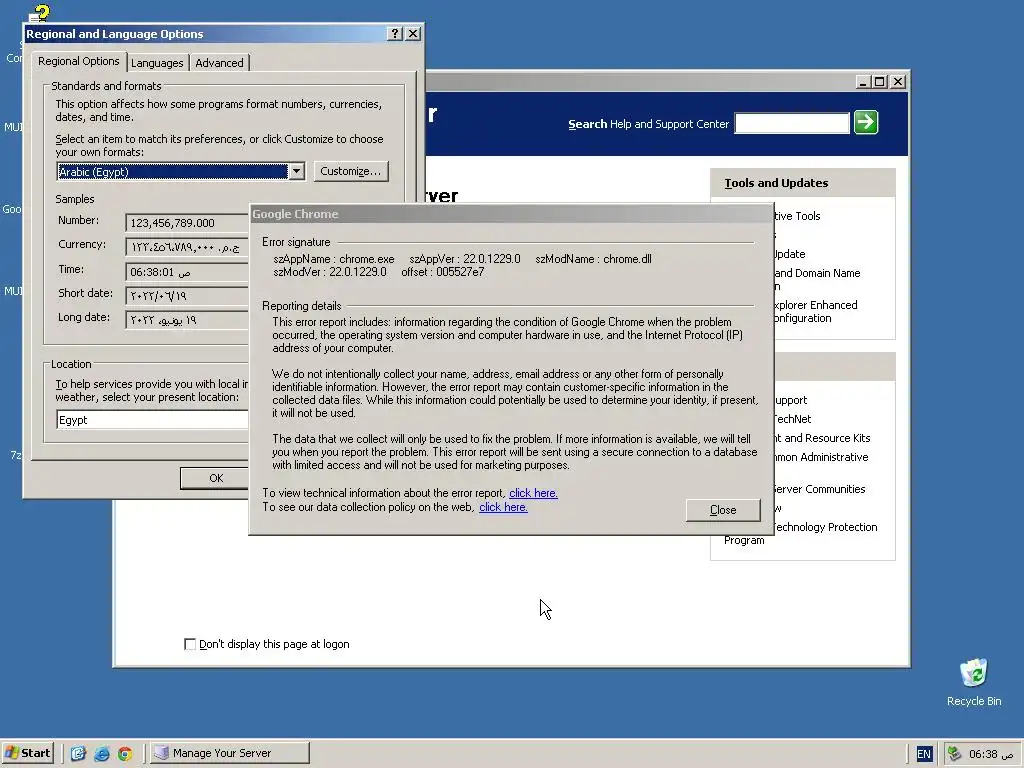
Task: Select the Regional Options tab
Action: pyautogui.click(x=78, y=61)
